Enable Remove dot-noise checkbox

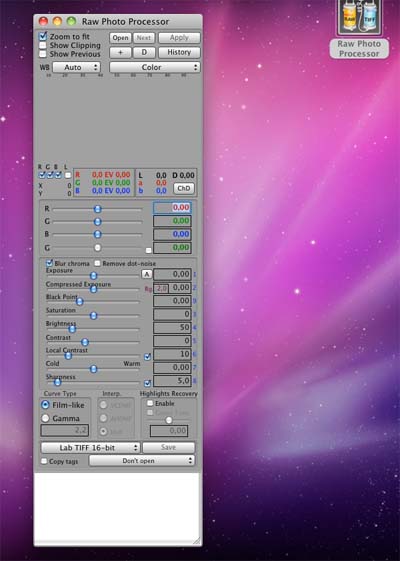(x=97, y=263)
